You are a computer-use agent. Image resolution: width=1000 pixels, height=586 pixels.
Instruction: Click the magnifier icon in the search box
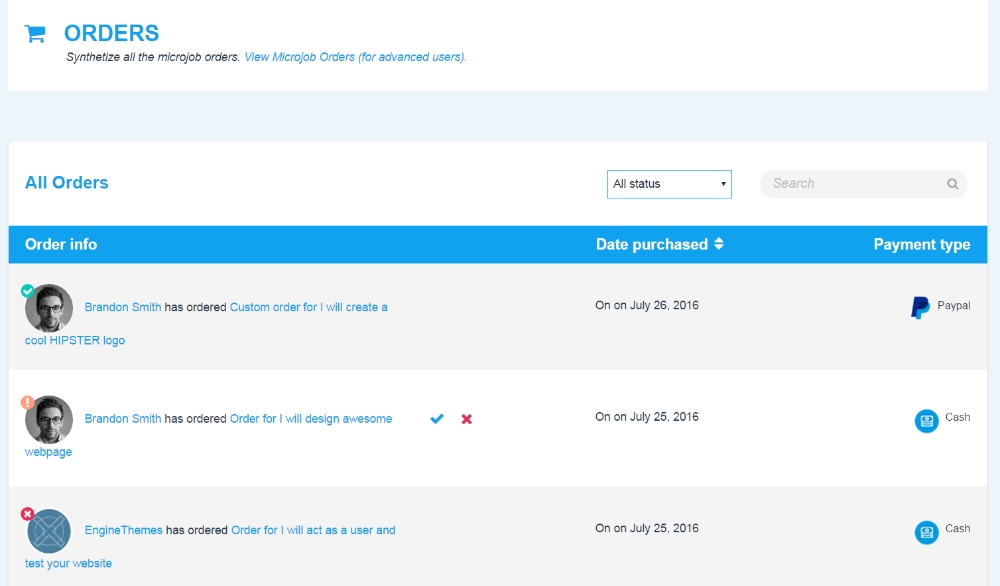[952, 184]
